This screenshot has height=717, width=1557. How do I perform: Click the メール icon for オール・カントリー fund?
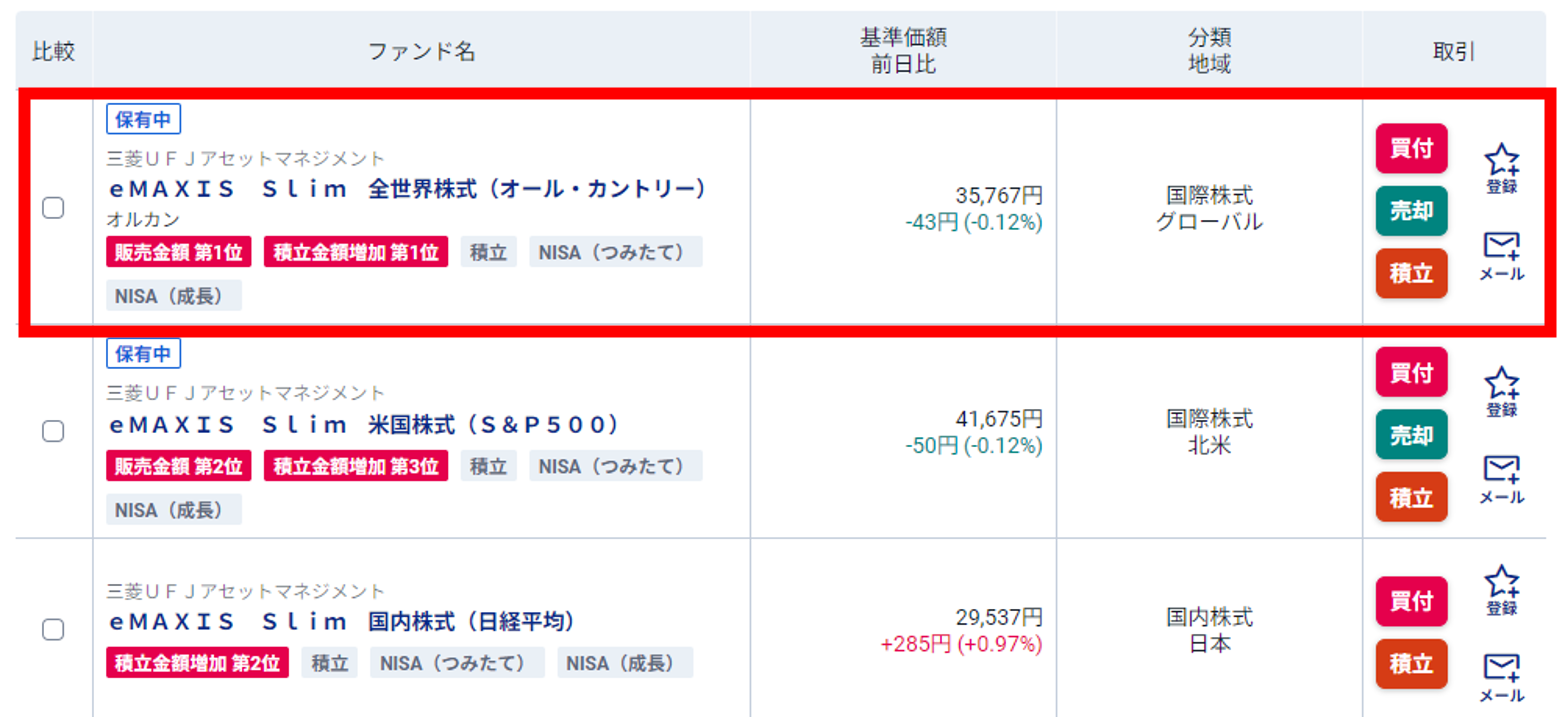[x=1501, y=255]
